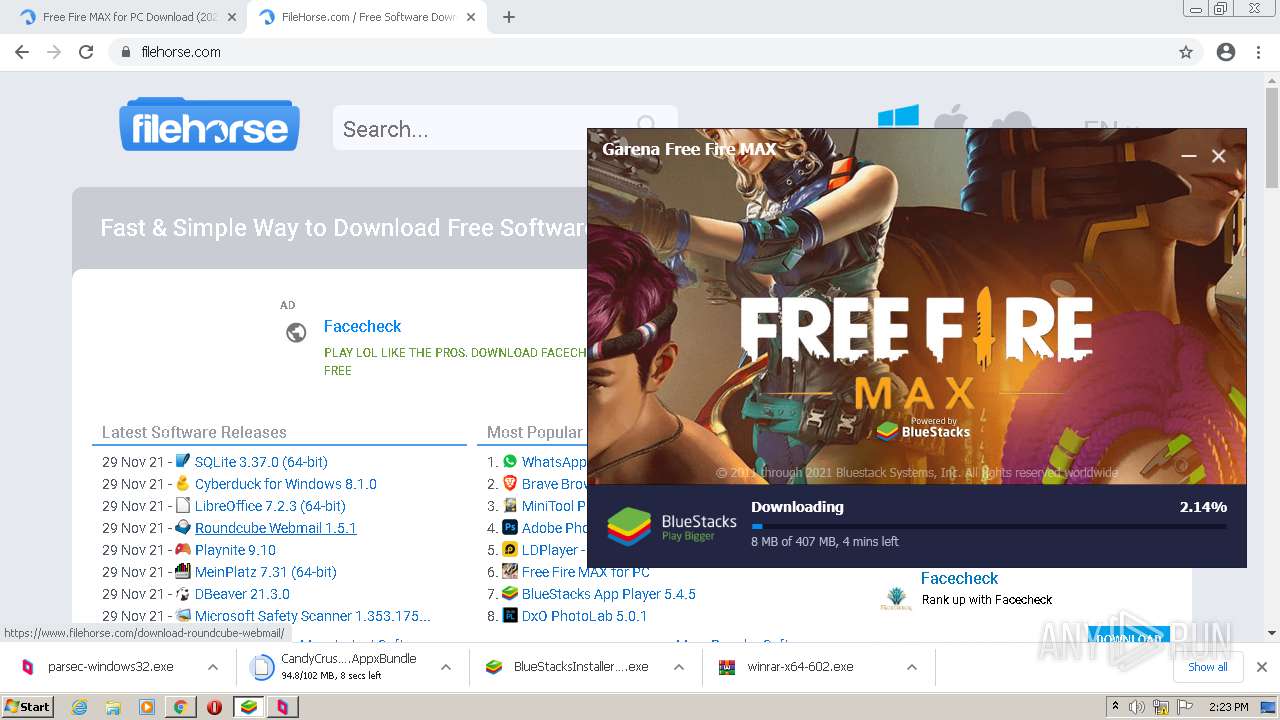Select Windows platform icon on FileHorse
The width and height of the screenshot is (1280, 720).
click(898, 117)
